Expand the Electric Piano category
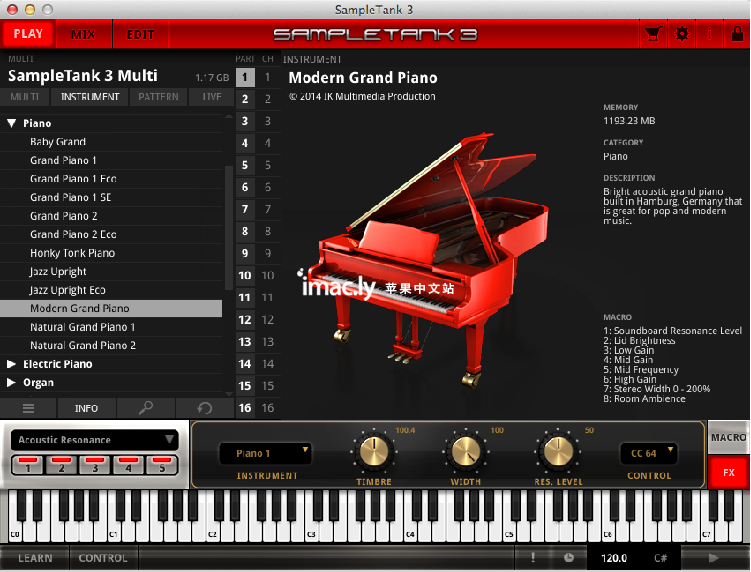Screen dimensions: 751x572 pos(11,364)
